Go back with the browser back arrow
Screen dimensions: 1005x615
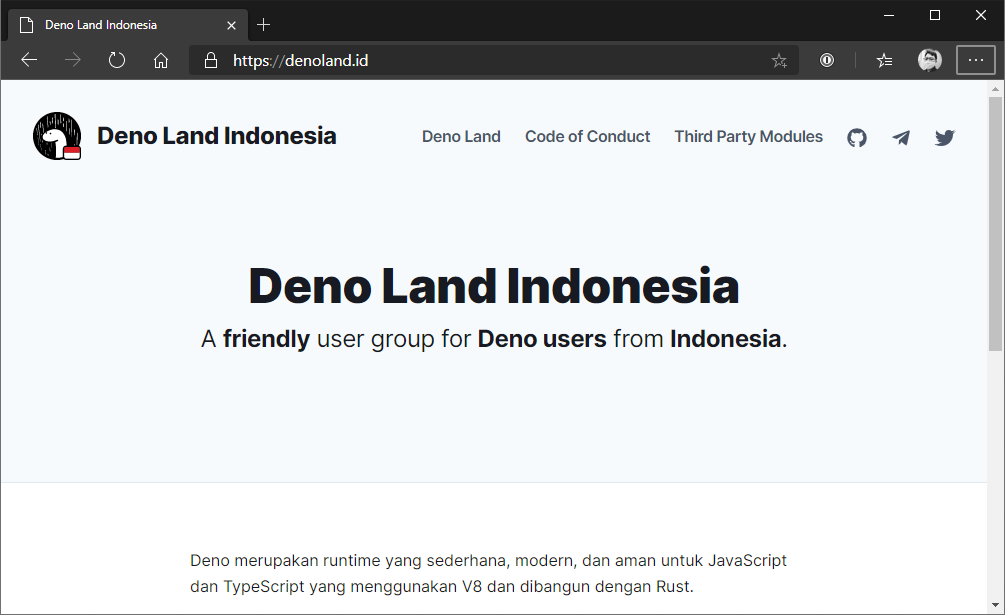(x=29, y=60)
